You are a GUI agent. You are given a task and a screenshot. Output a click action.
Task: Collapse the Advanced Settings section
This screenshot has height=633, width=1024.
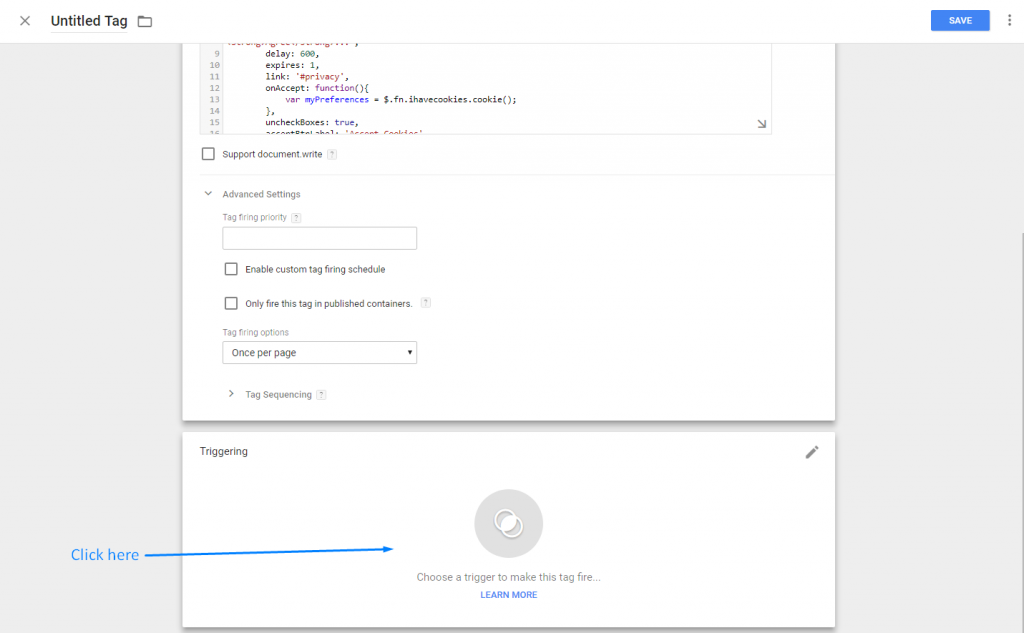point(208,194)
